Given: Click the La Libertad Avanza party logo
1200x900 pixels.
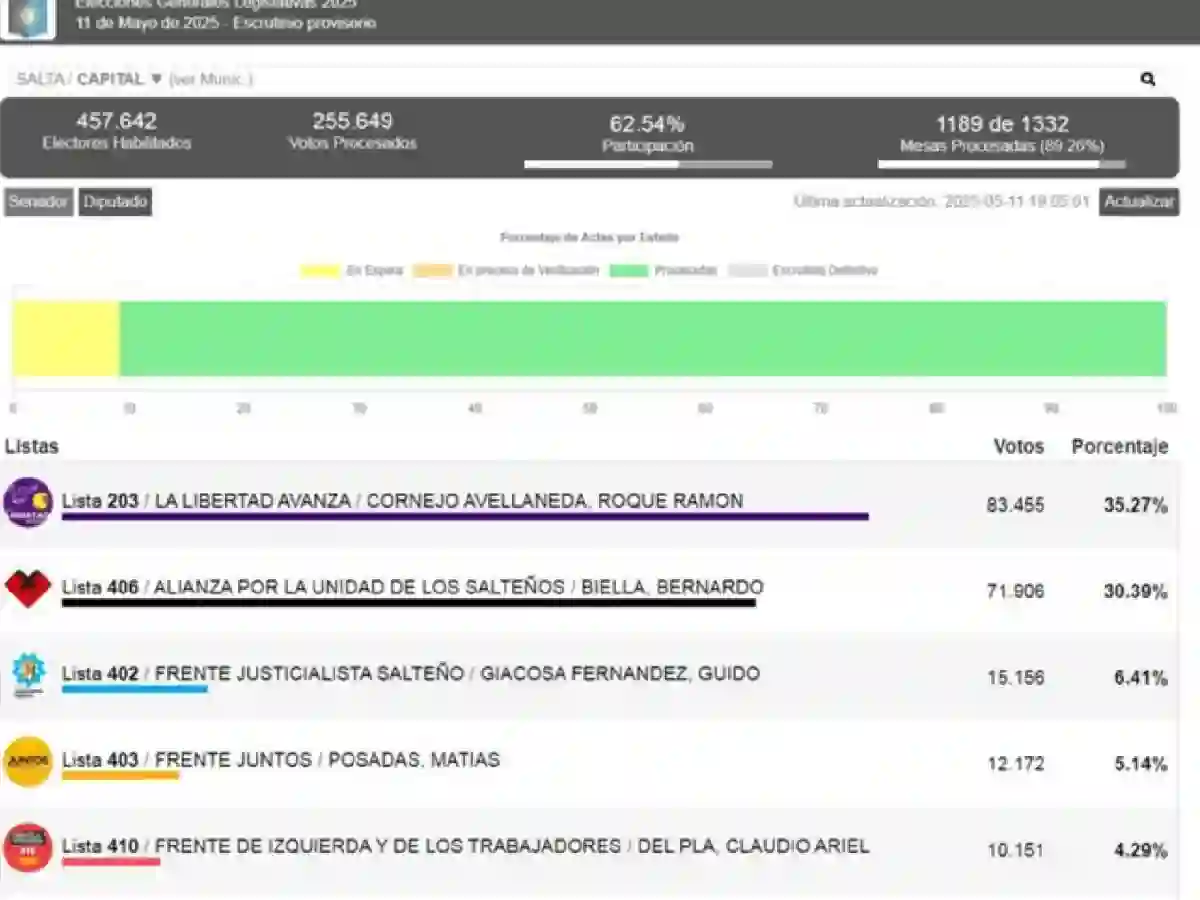Looking at the screenshot, I should (x=28, y=502).
